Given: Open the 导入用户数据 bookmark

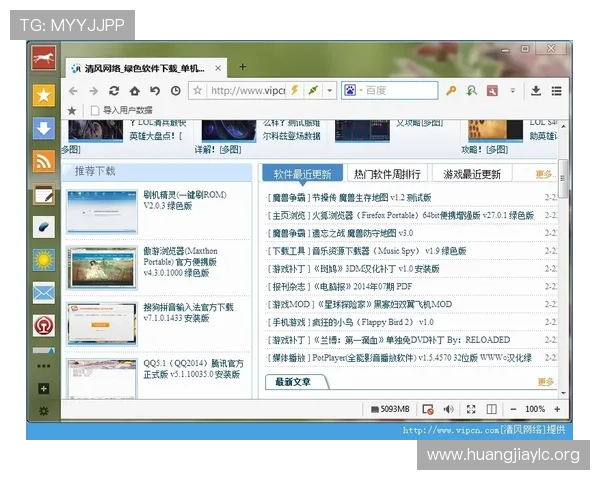Looking at the screenshot, I should pyautogui.click(x=122, y=110).
